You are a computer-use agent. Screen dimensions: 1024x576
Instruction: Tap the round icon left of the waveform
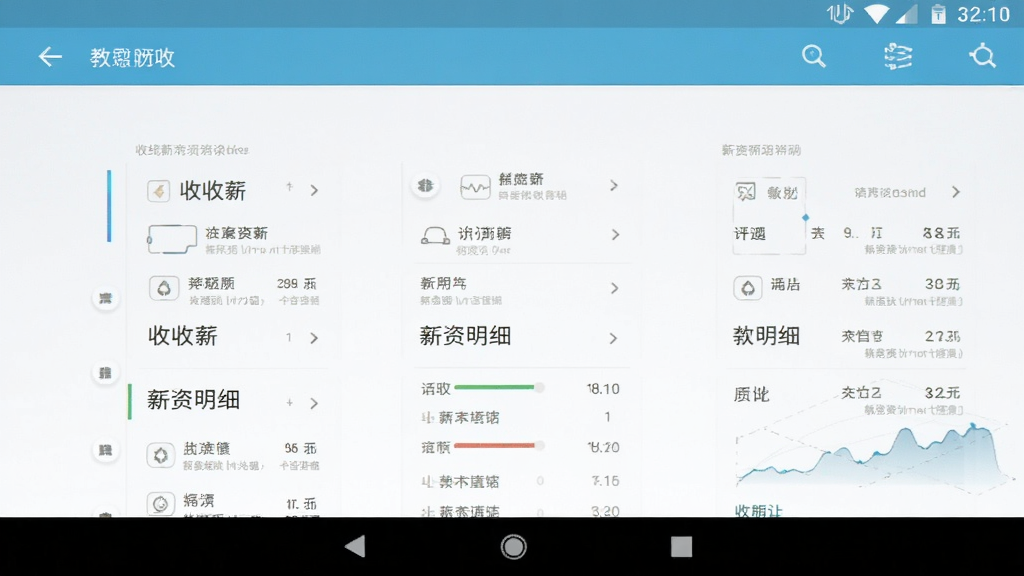(425, 186)
